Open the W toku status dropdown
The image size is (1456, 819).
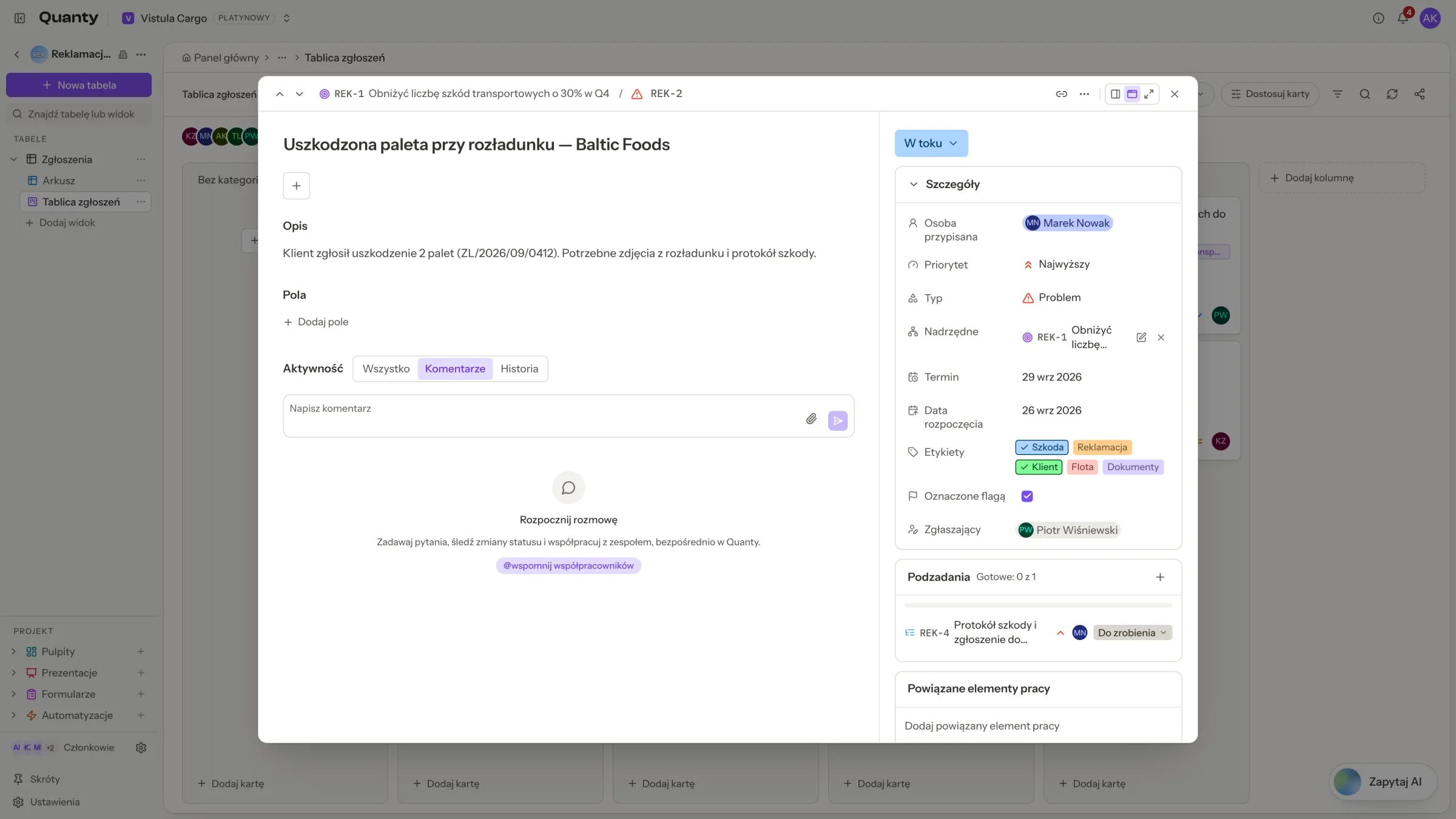(931, 143)
